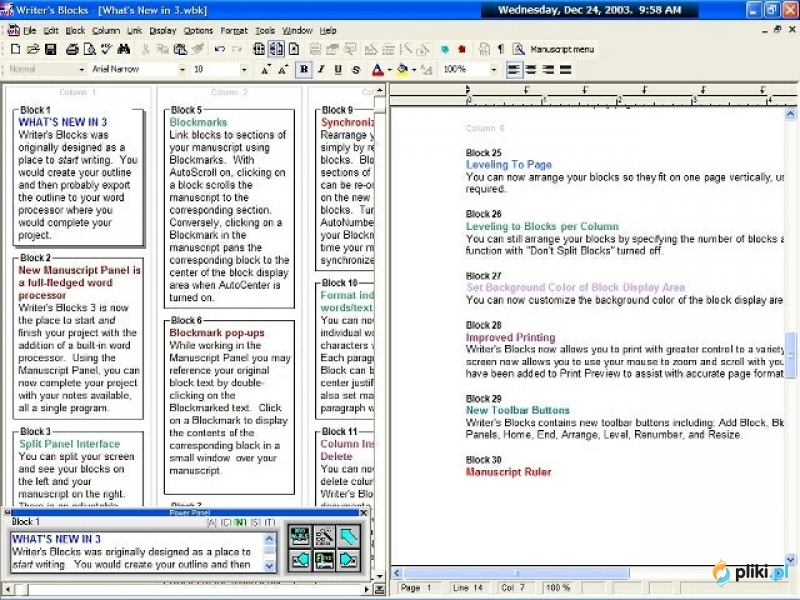Viewport: 800px width, 600px height.
Task: Click the binoculars Find icon
Action: tap(123, 49)
